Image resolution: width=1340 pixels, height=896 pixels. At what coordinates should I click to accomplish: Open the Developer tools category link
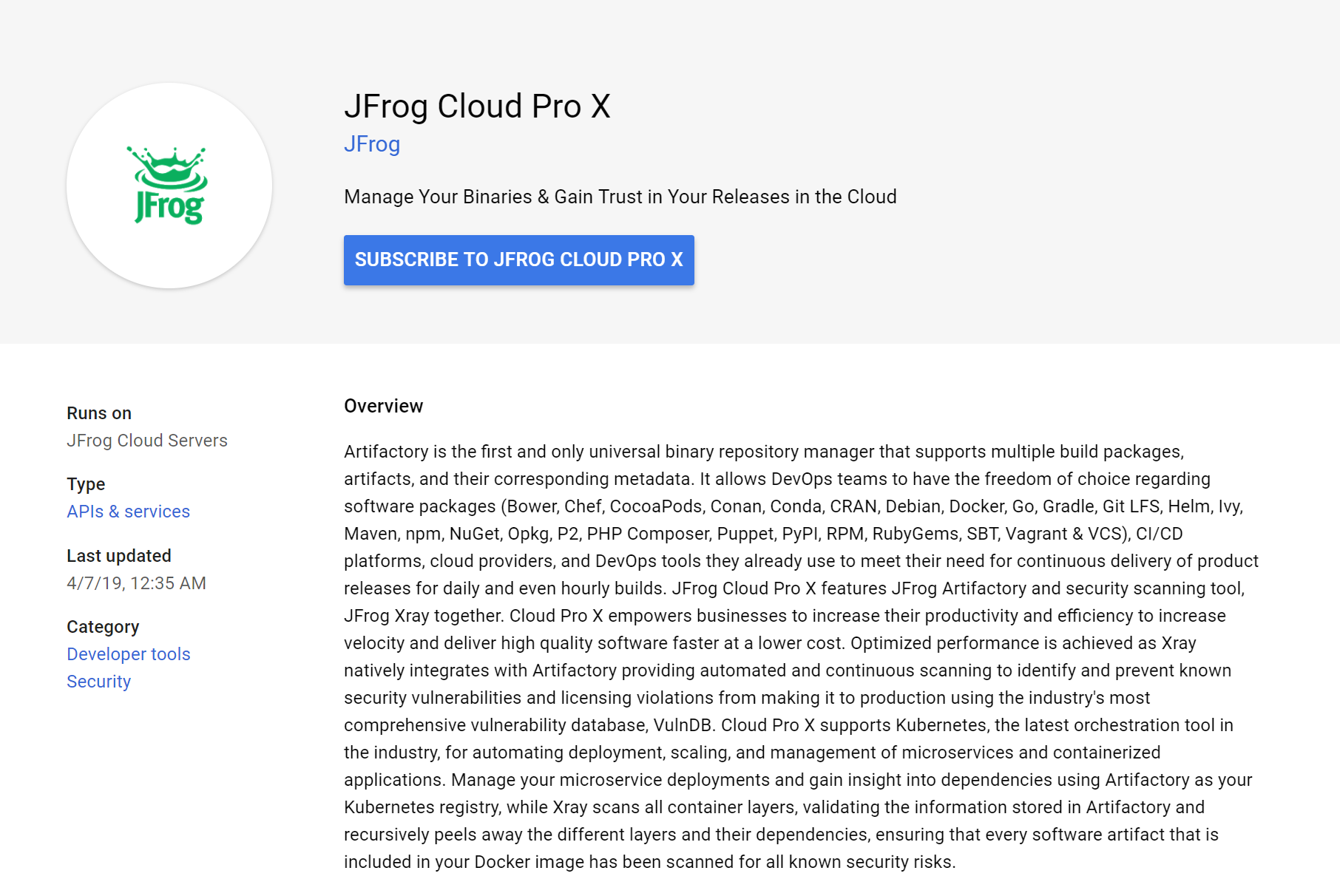pos(129,654)
